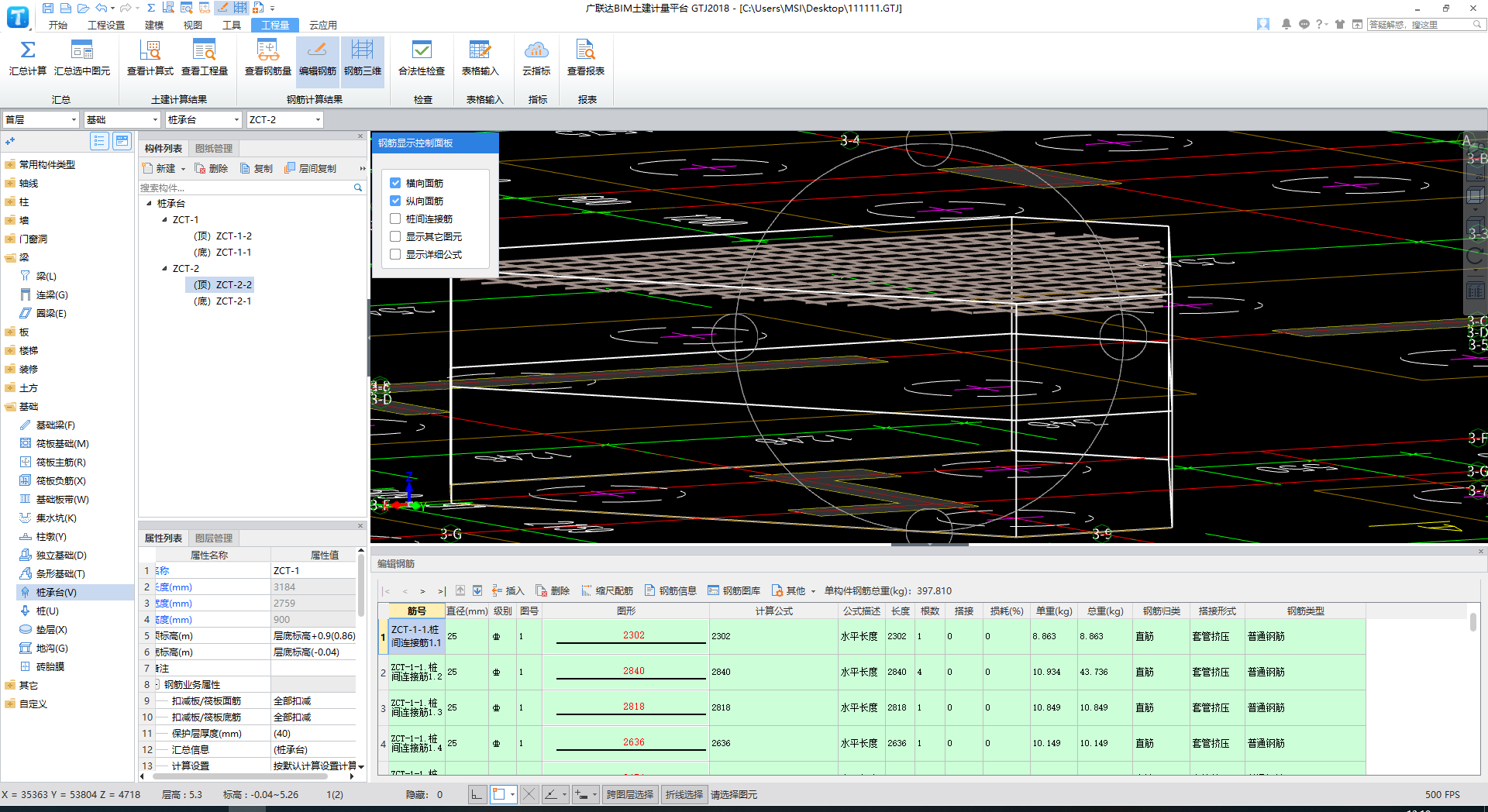Collapse the ZCT-1 tree node
This screenshot has width=1488, height=812.
click(x=164, y=220)
